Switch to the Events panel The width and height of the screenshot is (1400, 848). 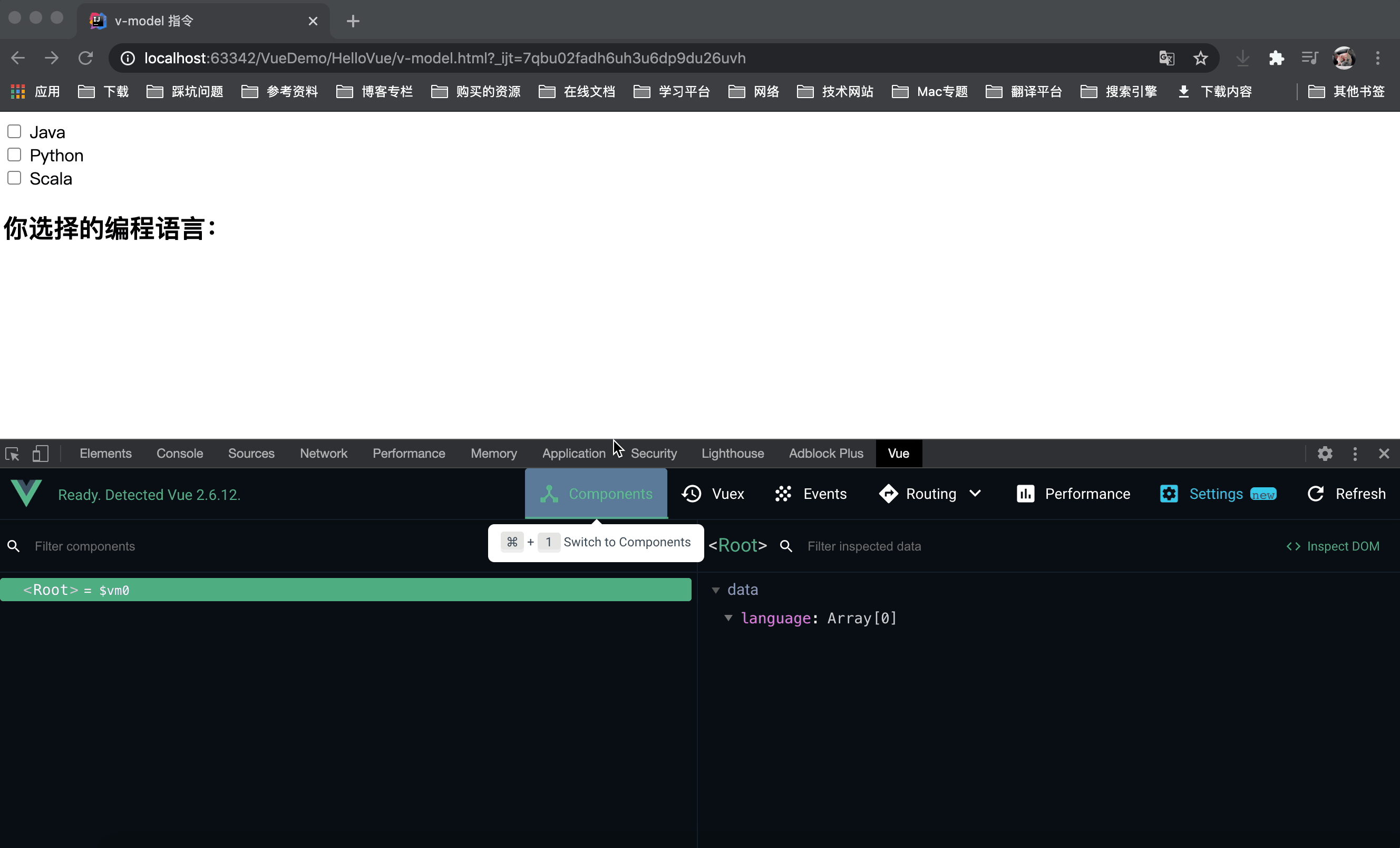point(811,494)
